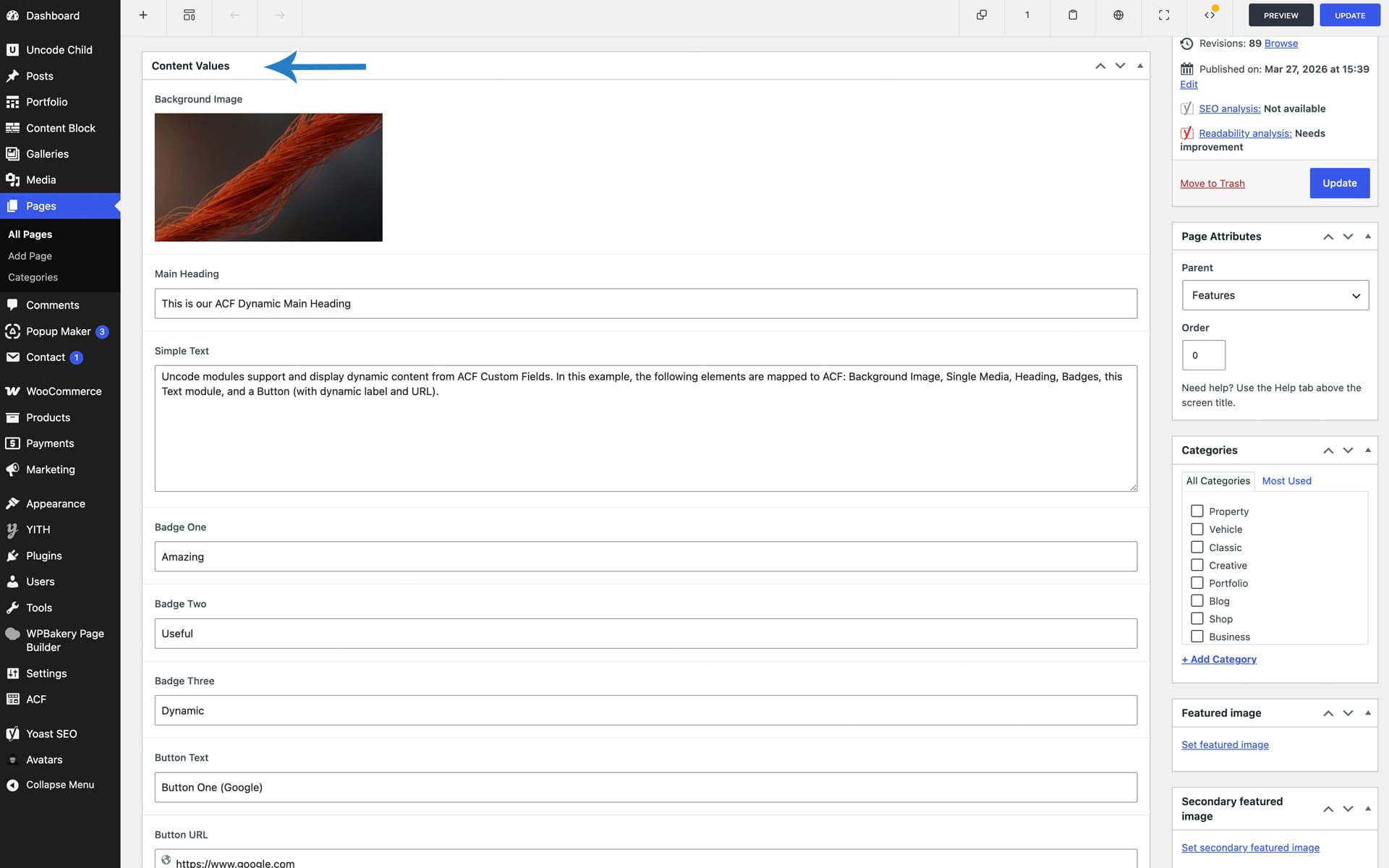
Task: Click the Move to Trash link
Action: pyautogui.click(x=1212, y=184)
